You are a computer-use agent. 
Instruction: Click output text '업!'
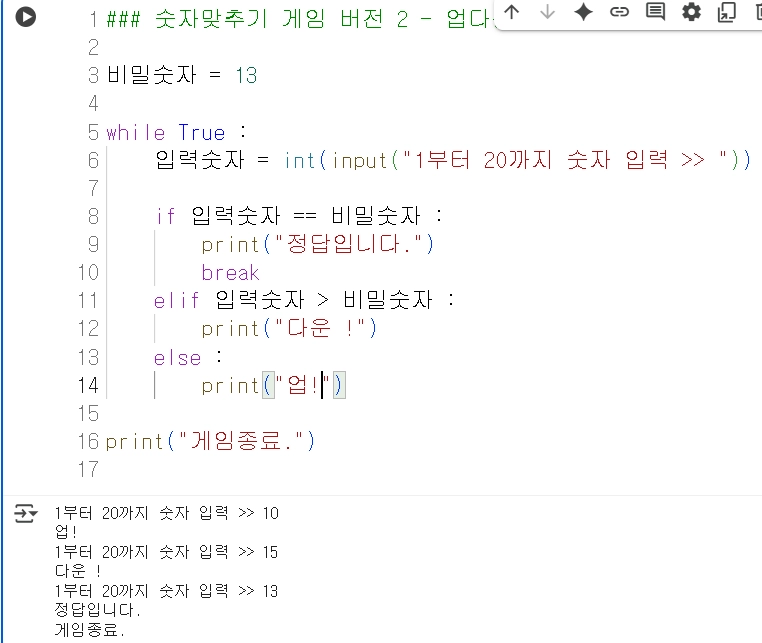(66, 532)
